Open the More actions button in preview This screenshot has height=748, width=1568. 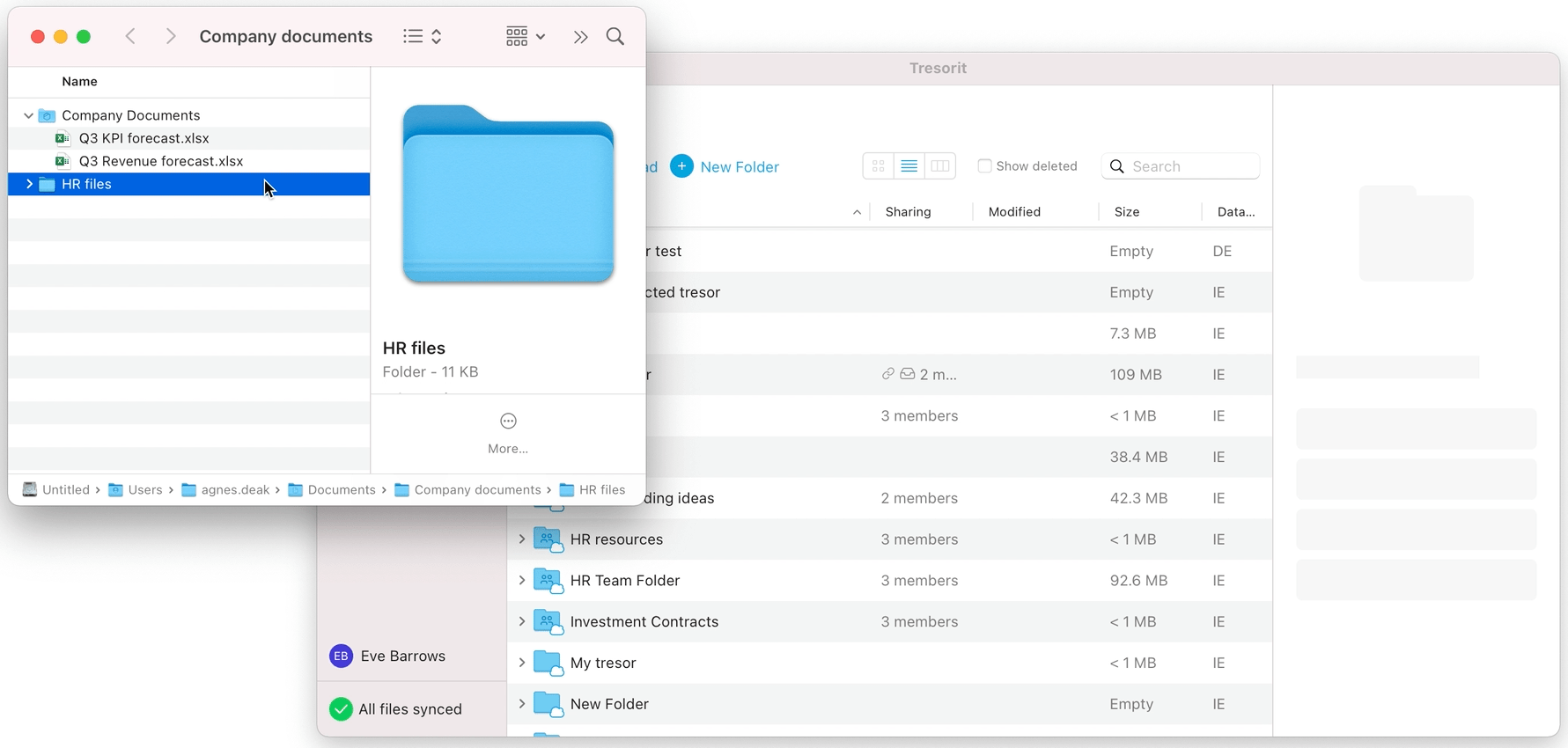click(508, 421)
